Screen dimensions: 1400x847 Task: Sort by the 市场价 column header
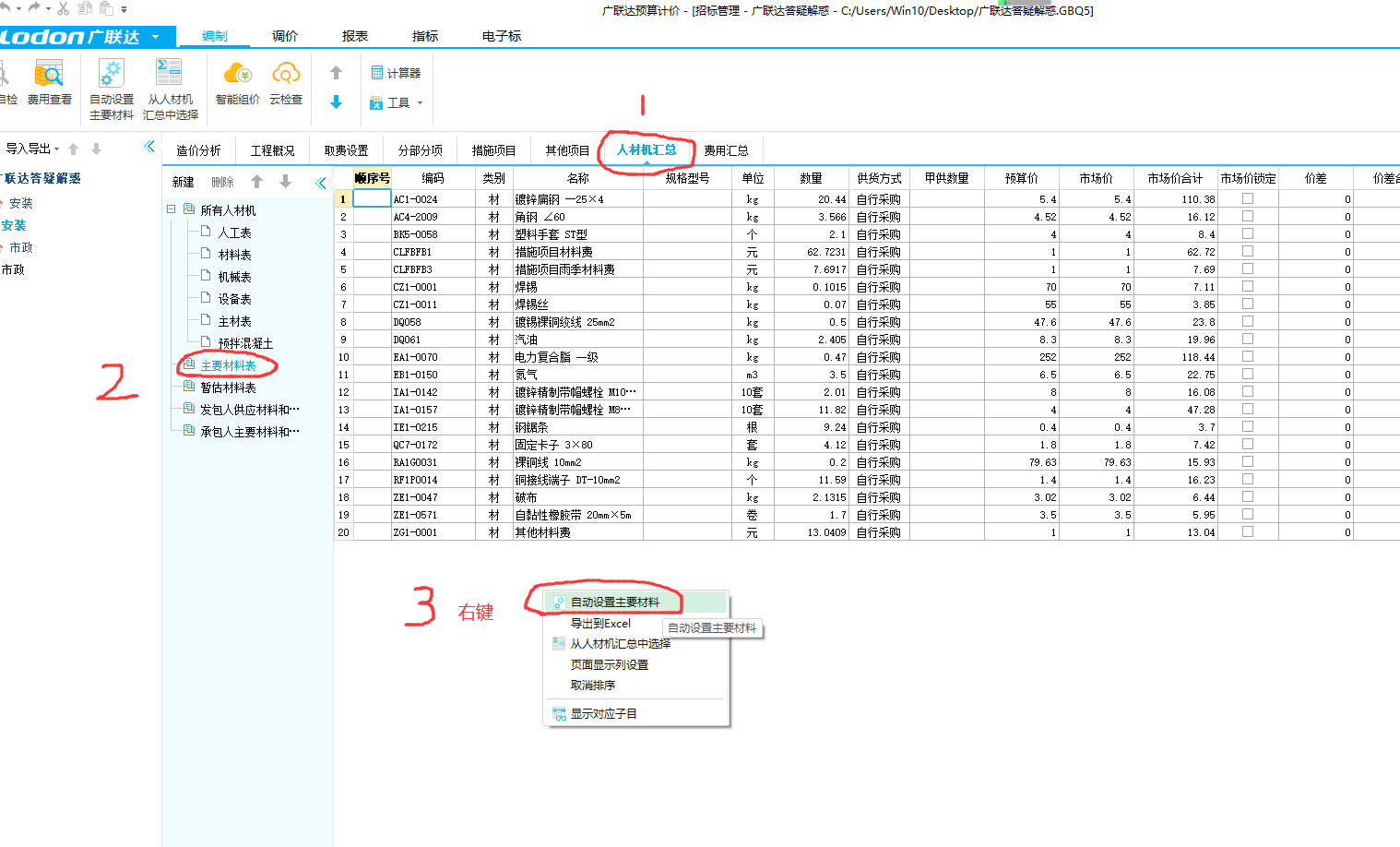1096,178
